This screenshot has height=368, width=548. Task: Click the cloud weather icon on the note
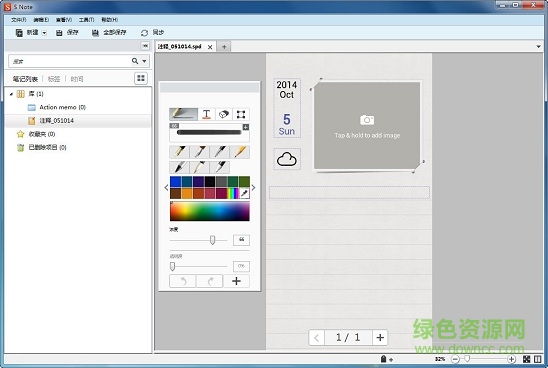[287, 159]
